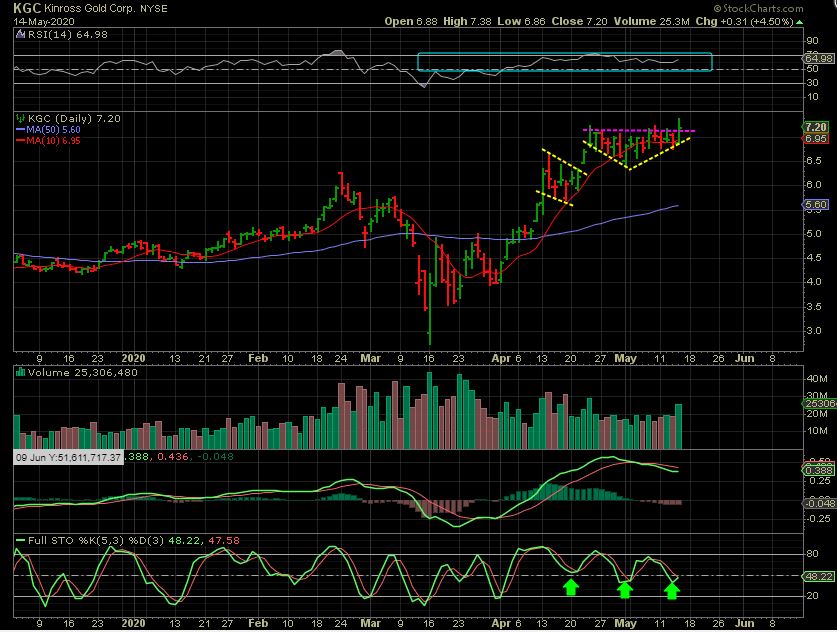The image size is (837, 632).
Task: Click the green -0.048 MACD histogram value in legend
Action: (x=216, y=457)
